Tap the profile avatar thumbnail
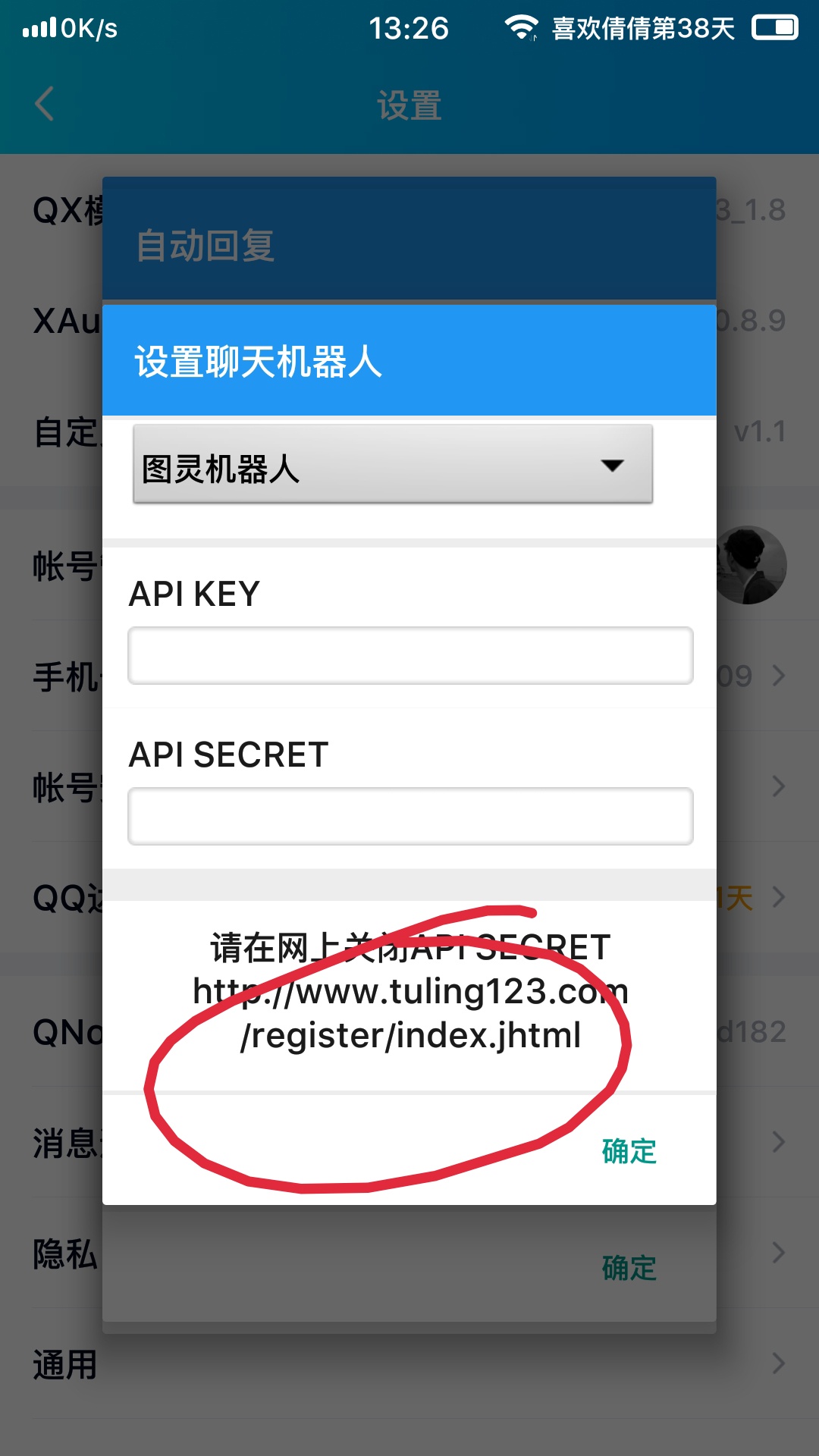819x1456 pixels. point(749,565)
